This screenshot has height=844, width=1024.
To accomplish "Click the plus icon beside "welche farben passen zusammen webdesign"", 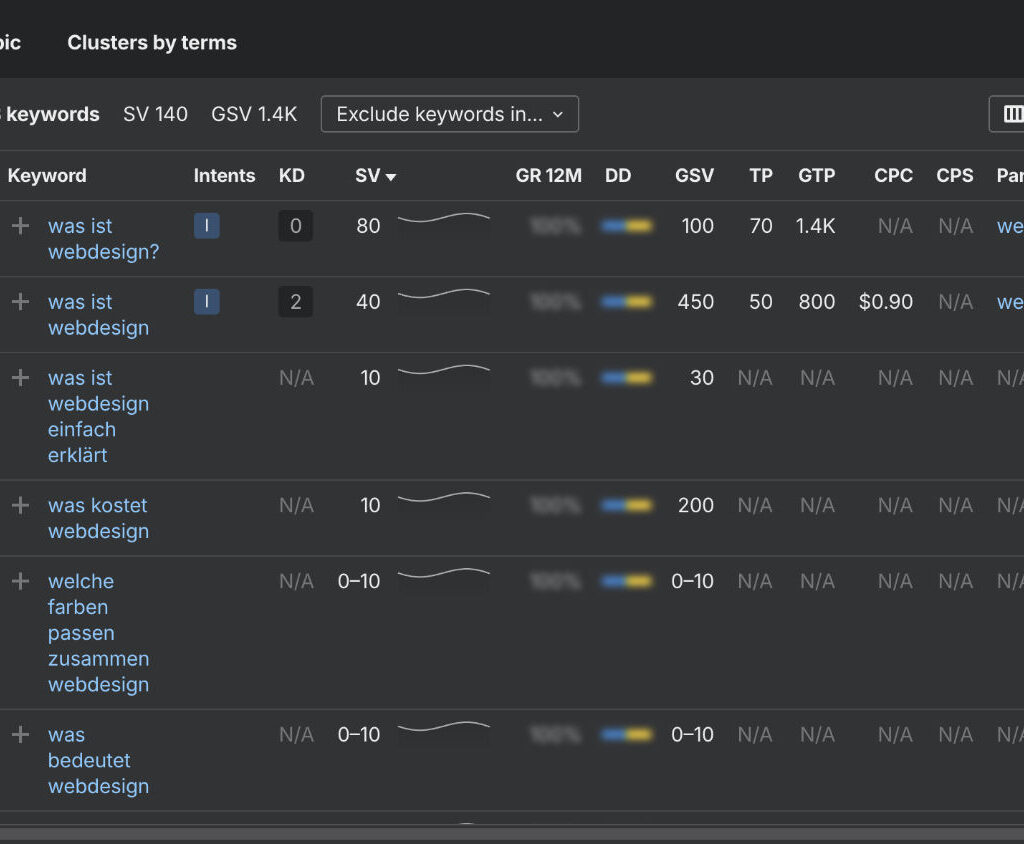I will tap(20, 581).
